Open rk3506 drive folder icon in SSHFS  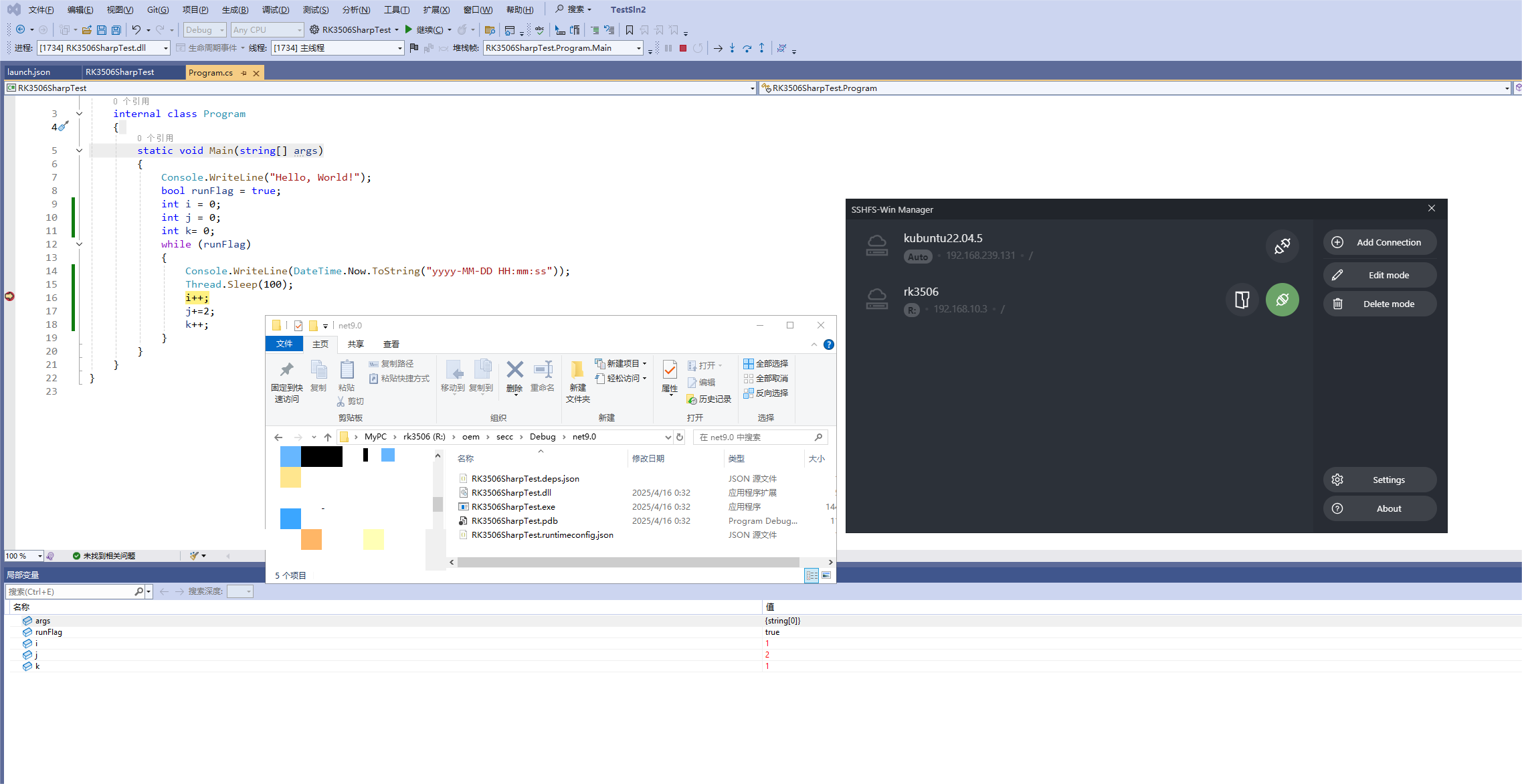1242,300
